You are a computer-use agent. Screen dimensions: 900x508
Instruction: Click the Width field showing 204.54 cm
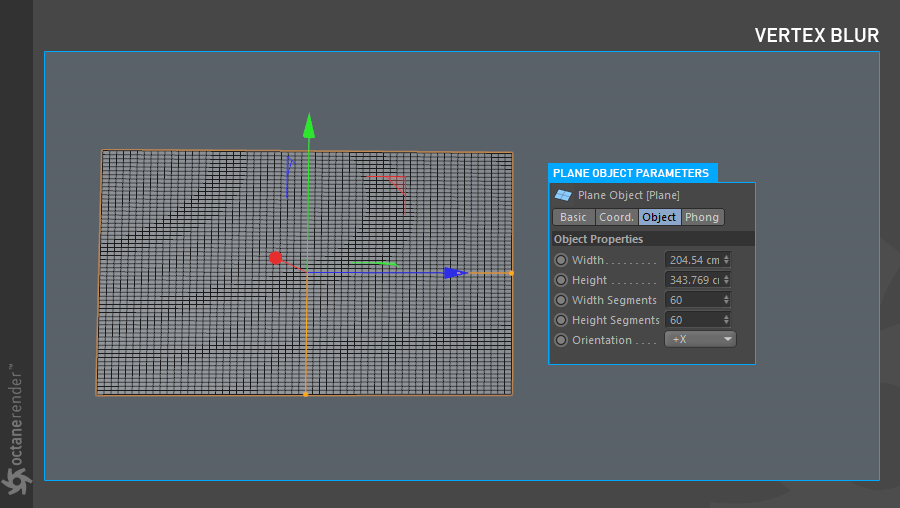click(693, 260)
